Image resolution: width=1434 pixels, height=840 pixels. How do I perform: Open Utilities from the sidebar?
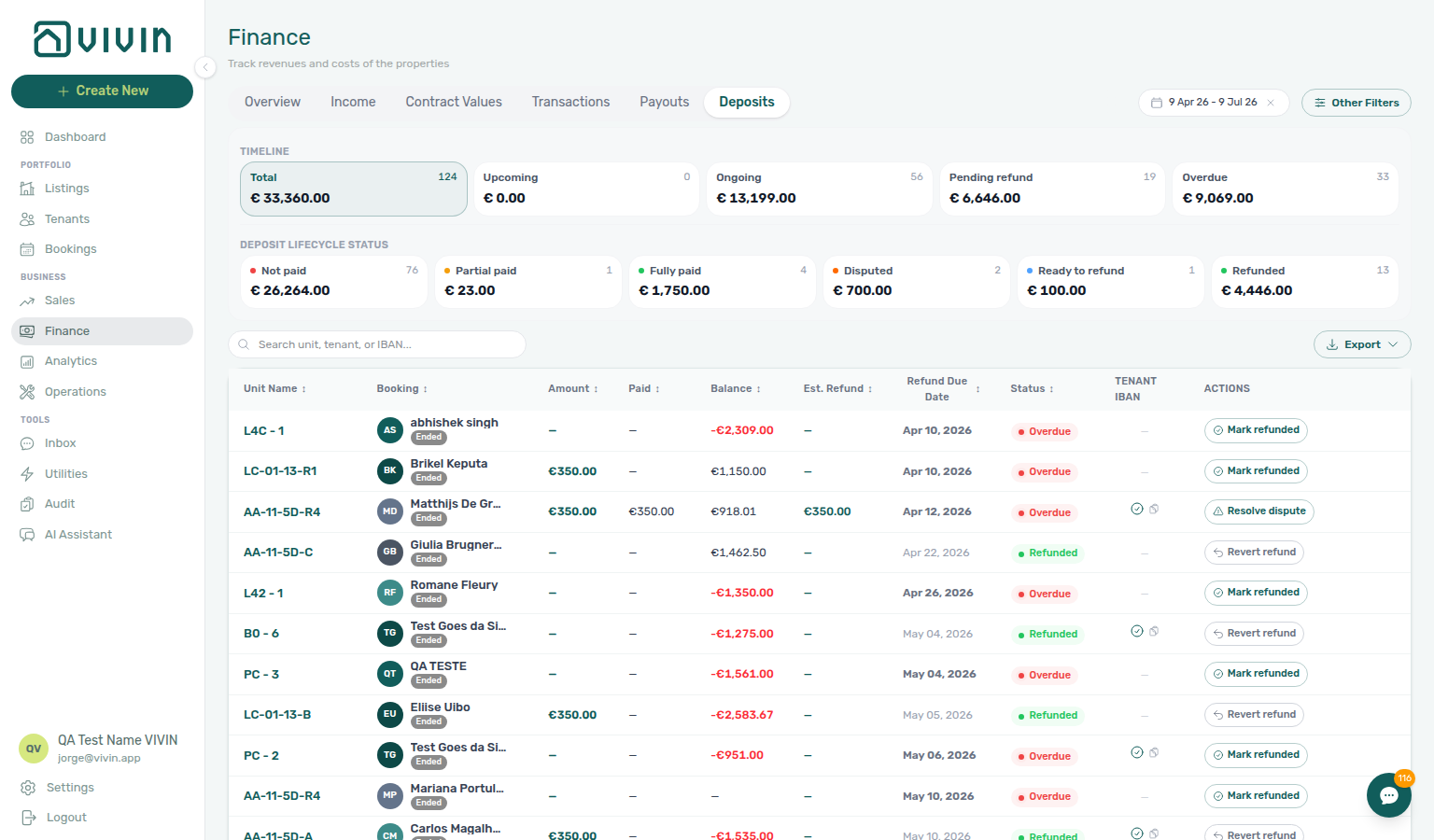(102, 474)
